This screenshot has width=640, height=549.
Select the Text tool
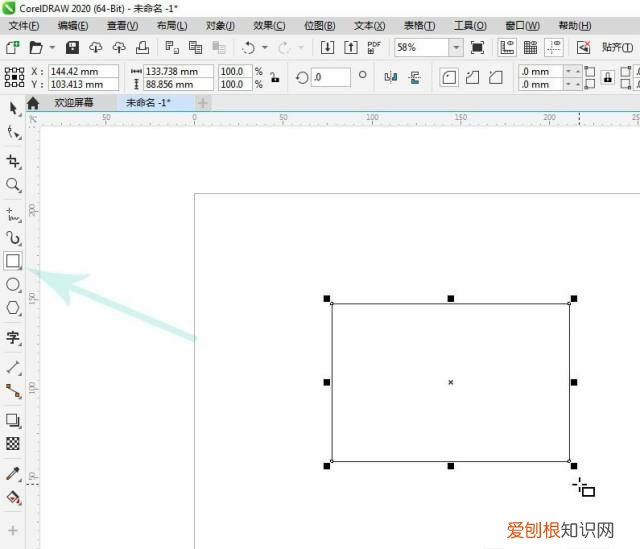point(13,338)
